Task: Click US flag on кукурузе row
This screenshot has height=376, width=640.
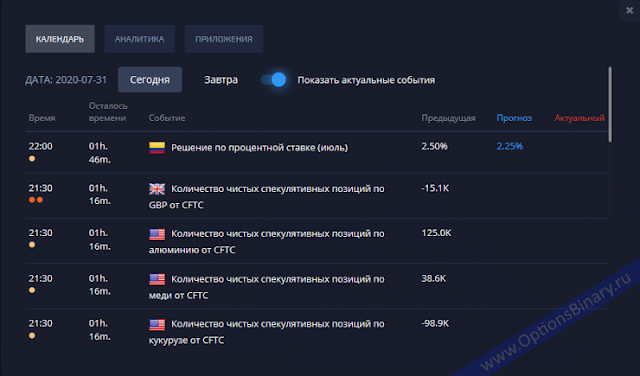Action: click(157, 325)
